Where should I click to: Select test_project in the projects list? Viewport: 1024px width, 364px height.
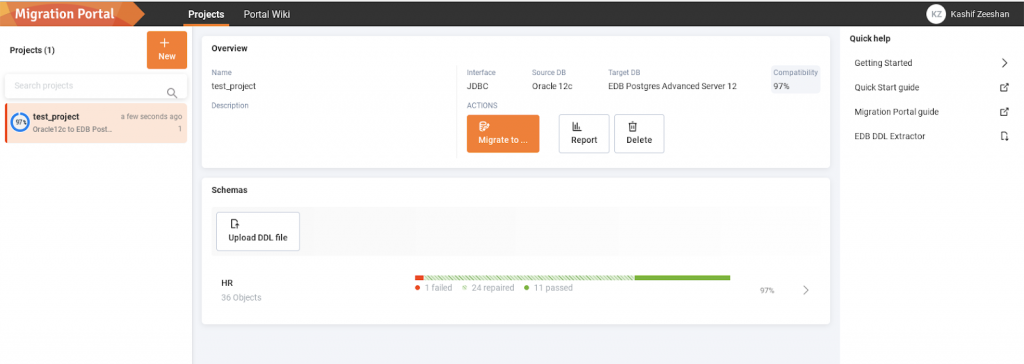pos(96,123)
